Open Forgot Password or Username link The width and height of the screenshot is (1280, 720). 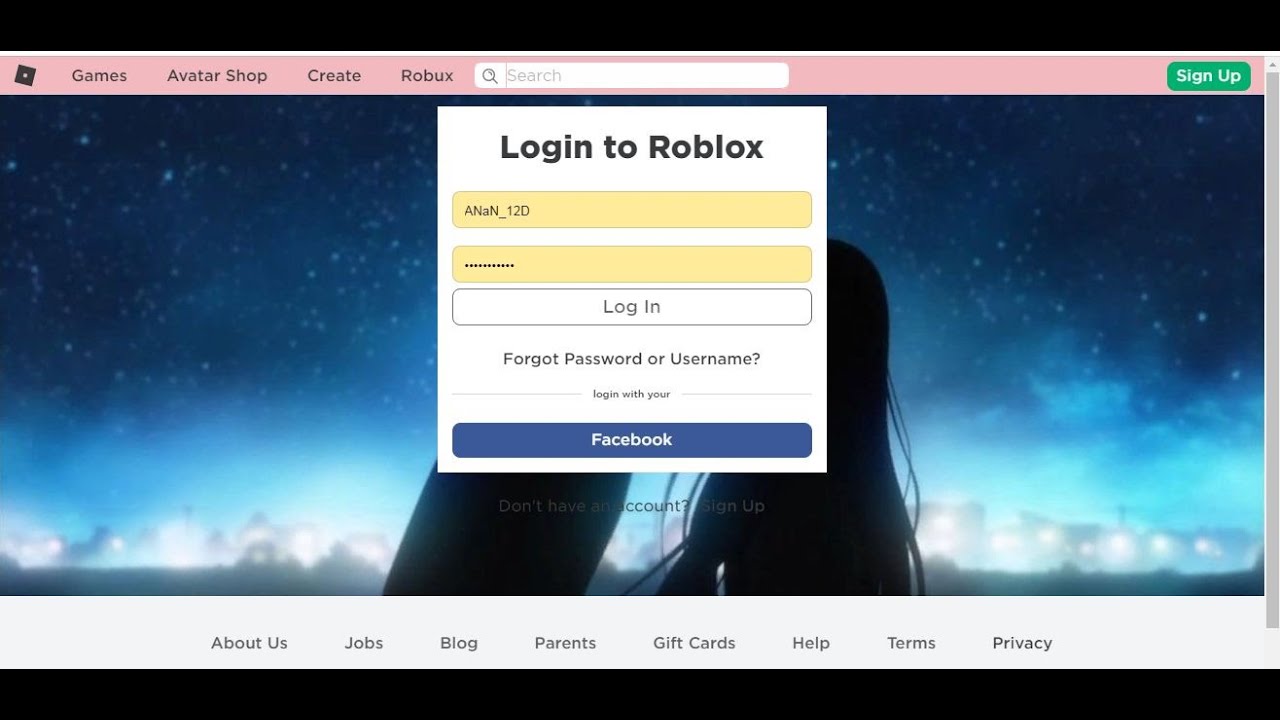tap(632, 359)
